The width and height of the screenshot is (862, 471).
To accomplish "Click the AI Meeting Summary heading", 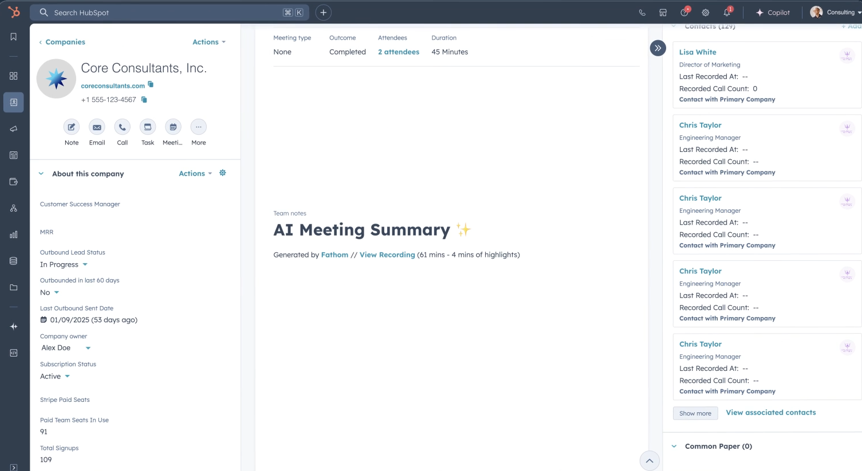I will click(372, 230).
